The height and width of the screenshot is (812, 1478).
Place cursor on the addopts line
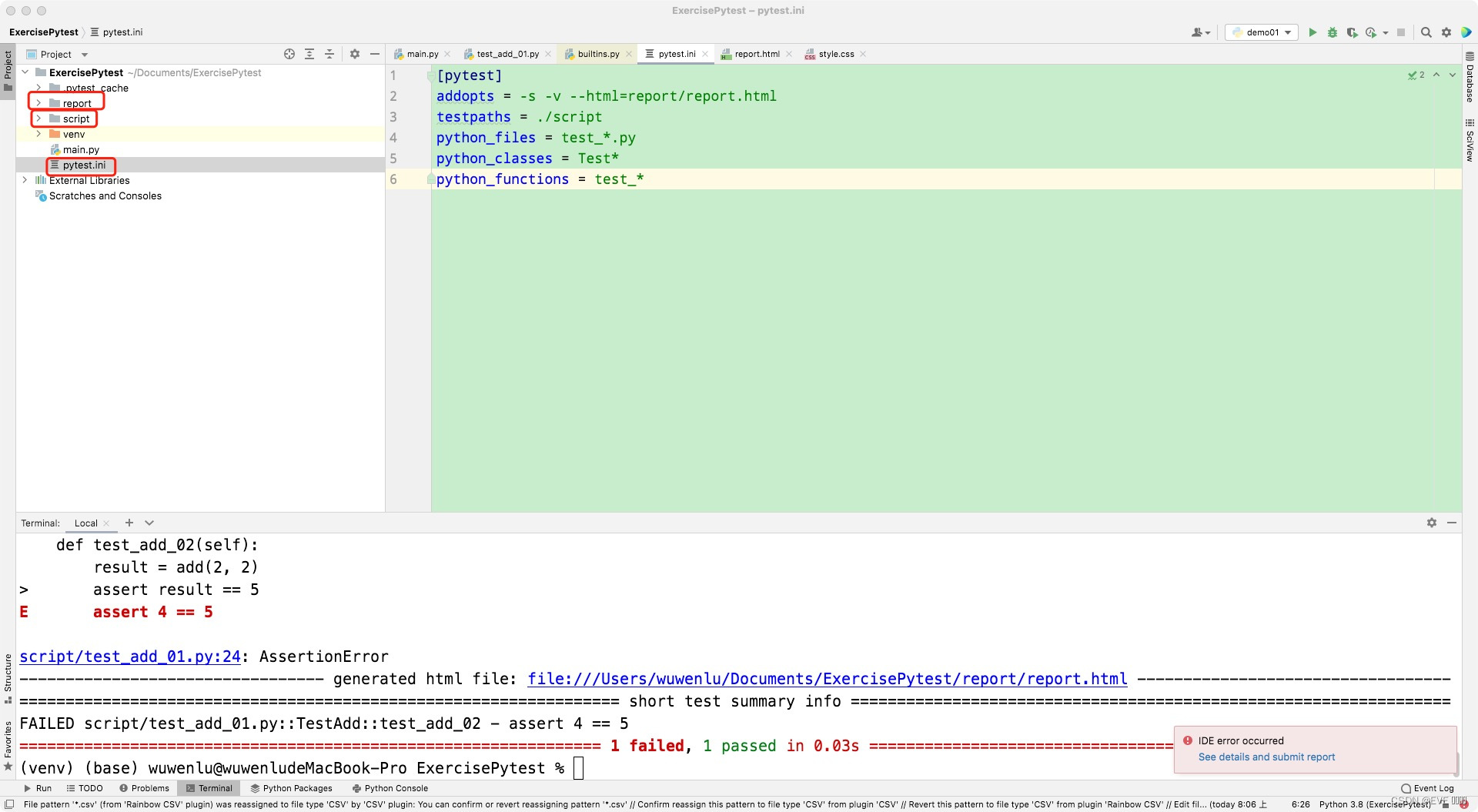(x=606, y=96)
